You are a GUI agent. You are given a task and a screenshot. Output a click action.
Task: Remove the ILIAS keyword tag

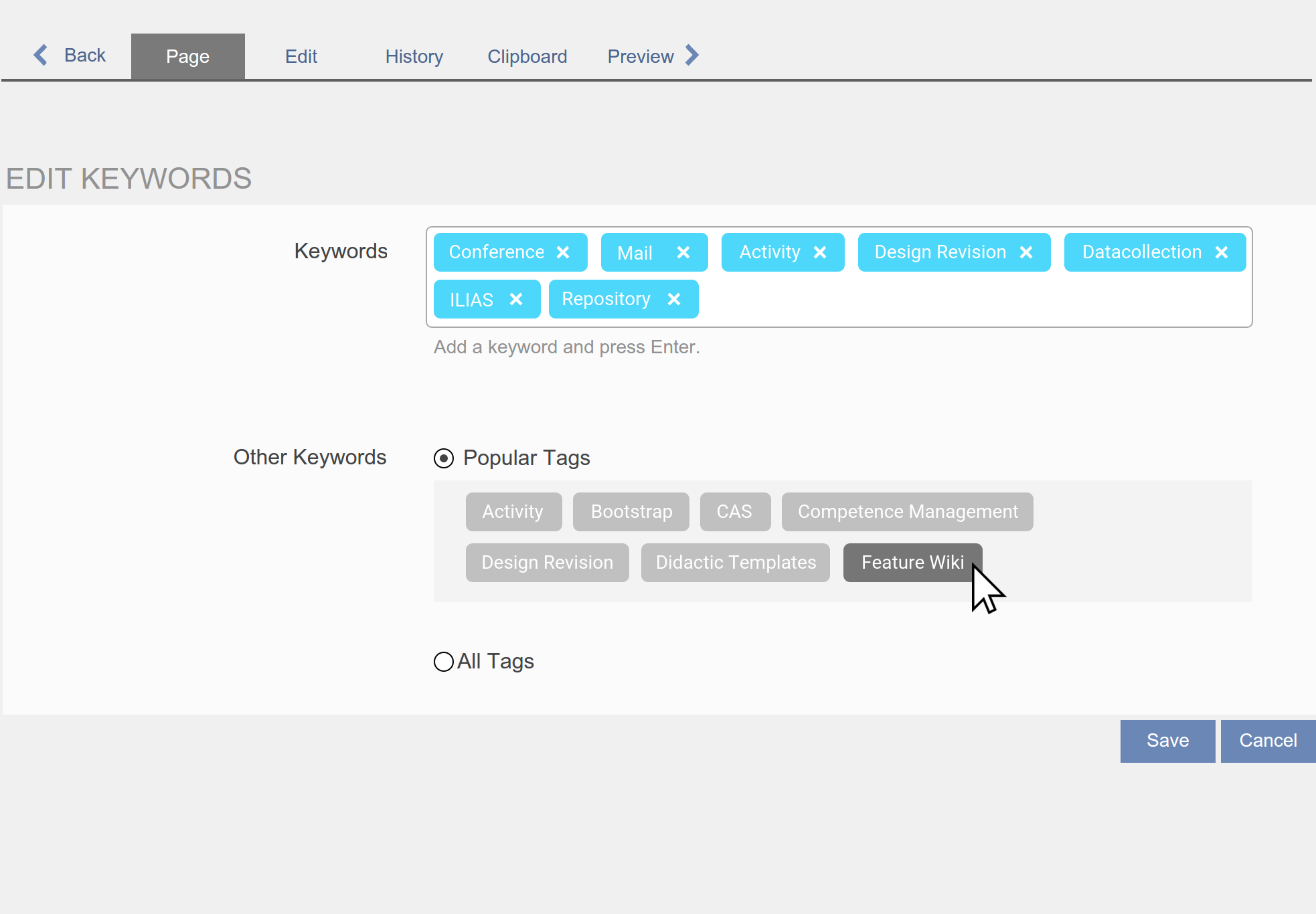[515, 299]
